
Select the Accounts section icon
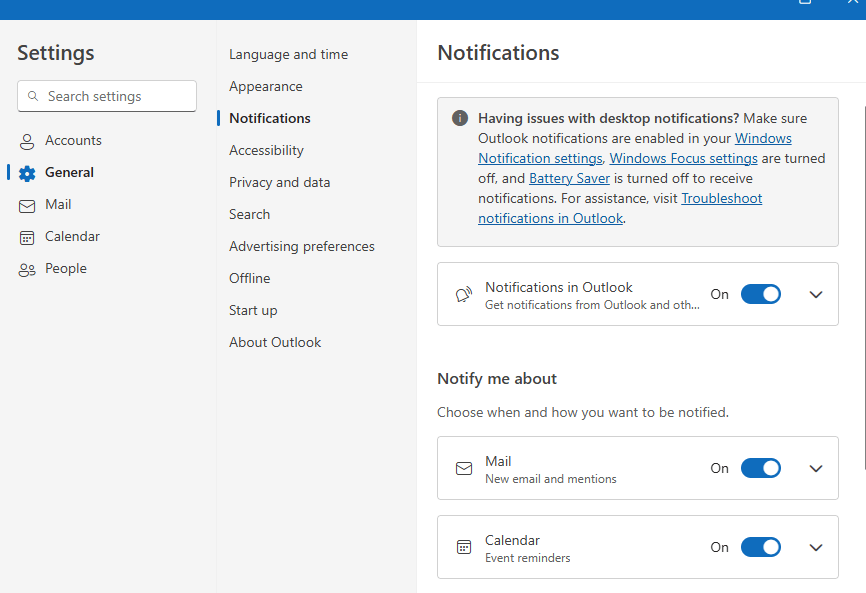coord(28,140)
